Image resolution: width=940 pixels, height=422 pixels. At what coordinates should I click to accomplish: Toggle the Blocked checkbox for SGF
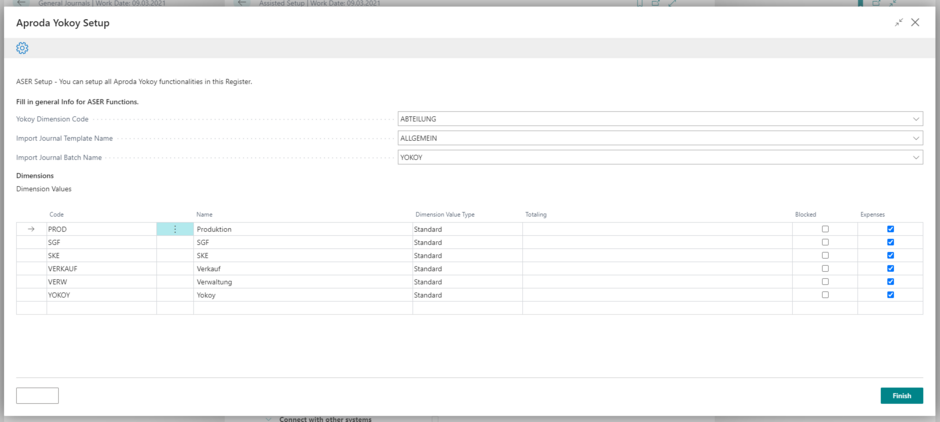coord(825,242)
